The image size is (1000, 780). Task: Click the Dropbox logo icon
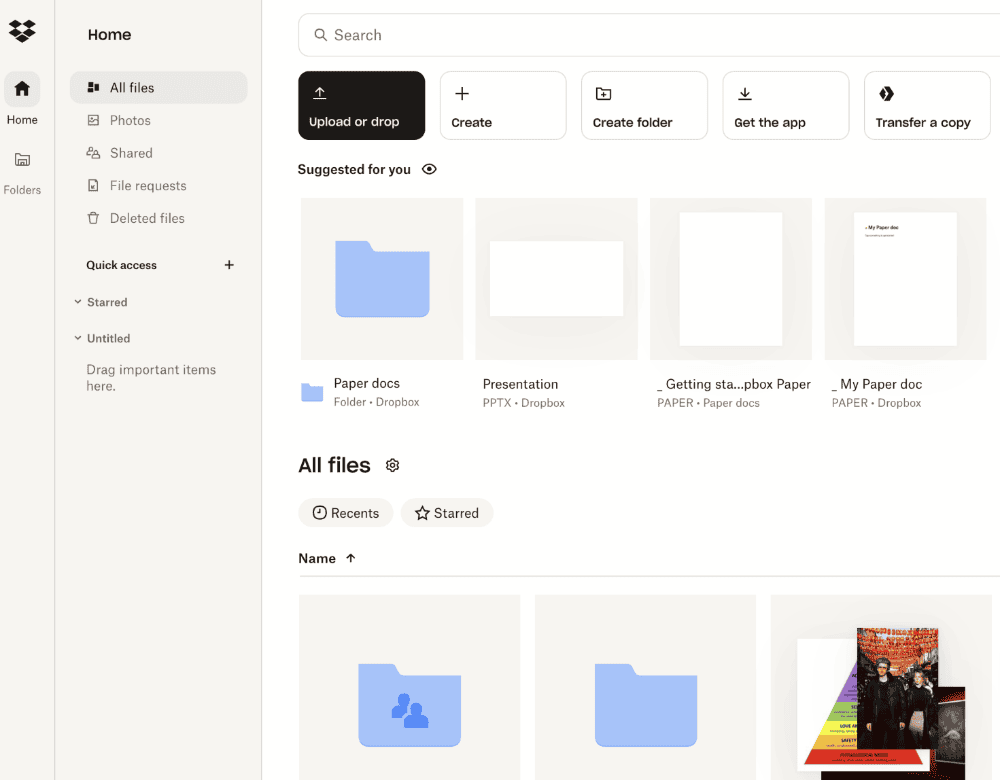(22, 31)
